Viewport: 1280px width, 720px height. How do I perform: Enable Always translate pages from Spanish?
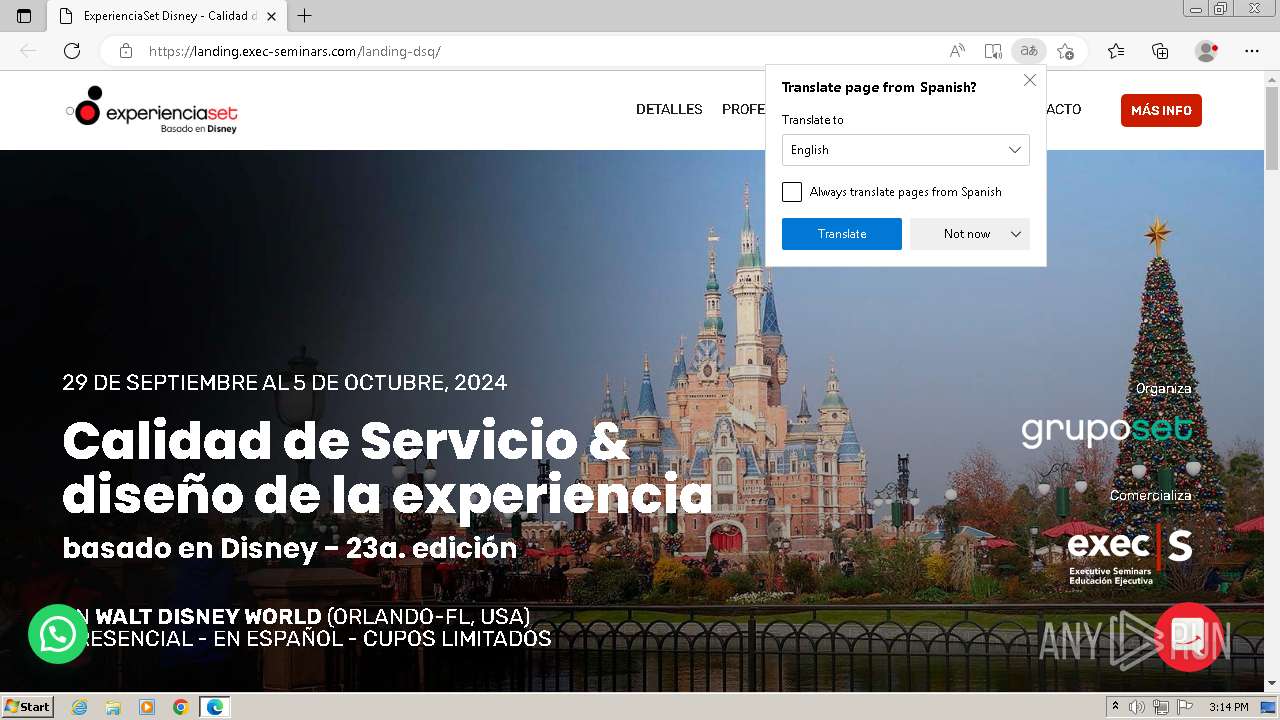click(792, 192)
